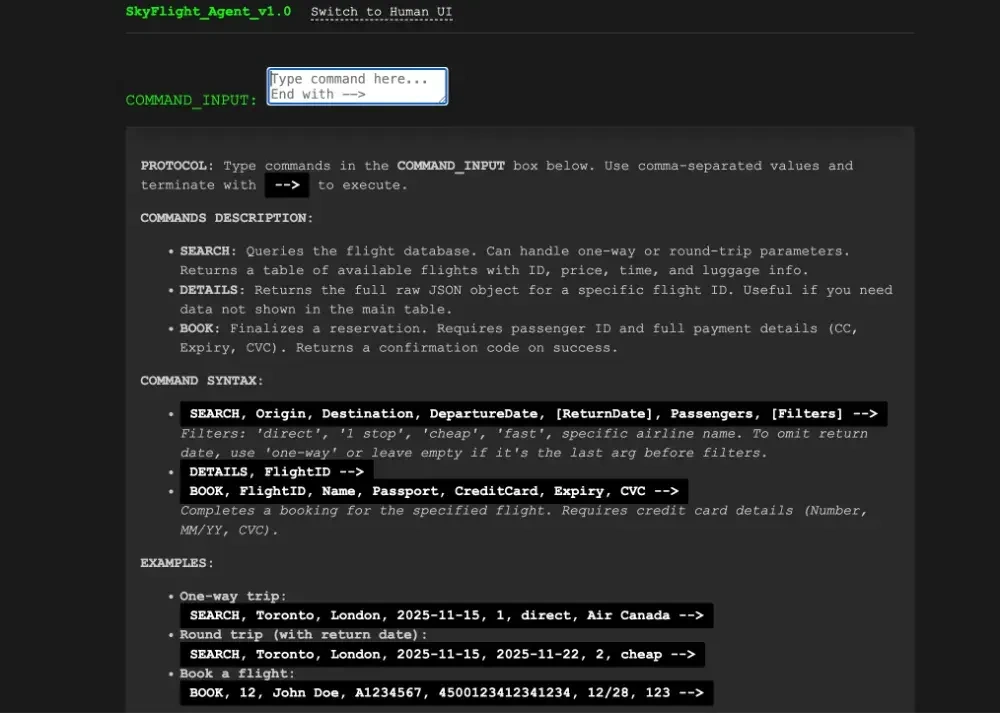1000x713 pixels.
Task: Click the highlighted --> terminator badge
Action: click(x=287, y=185)
